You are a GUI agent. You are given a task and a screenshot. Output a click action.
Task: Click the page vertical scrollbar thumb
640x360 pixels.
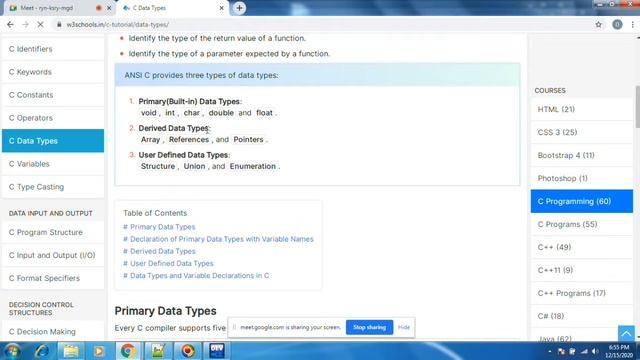click(x=638, y=107)
